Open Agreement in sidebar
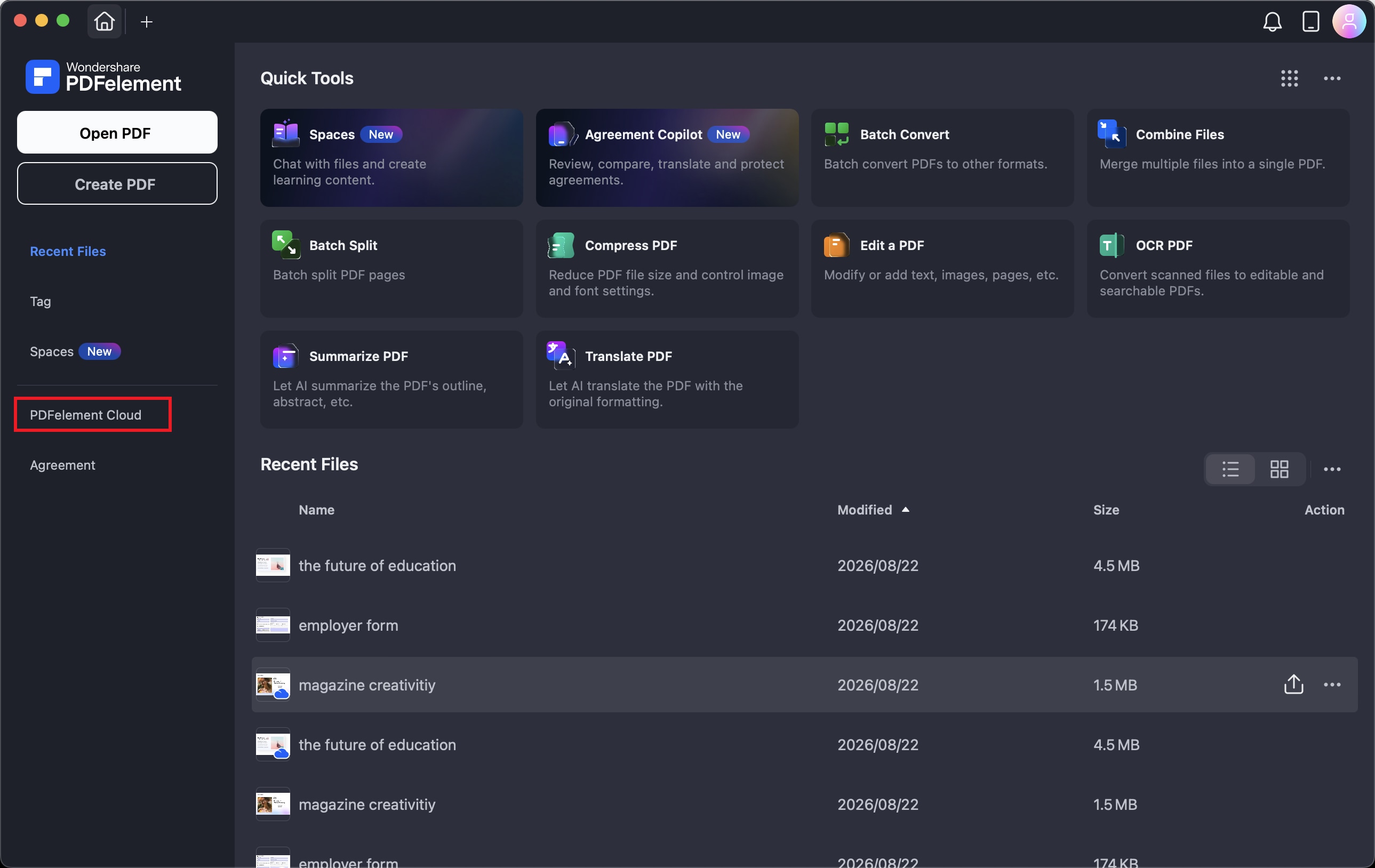This screenshot has width=1375, height=868. (x=62, y=465)
